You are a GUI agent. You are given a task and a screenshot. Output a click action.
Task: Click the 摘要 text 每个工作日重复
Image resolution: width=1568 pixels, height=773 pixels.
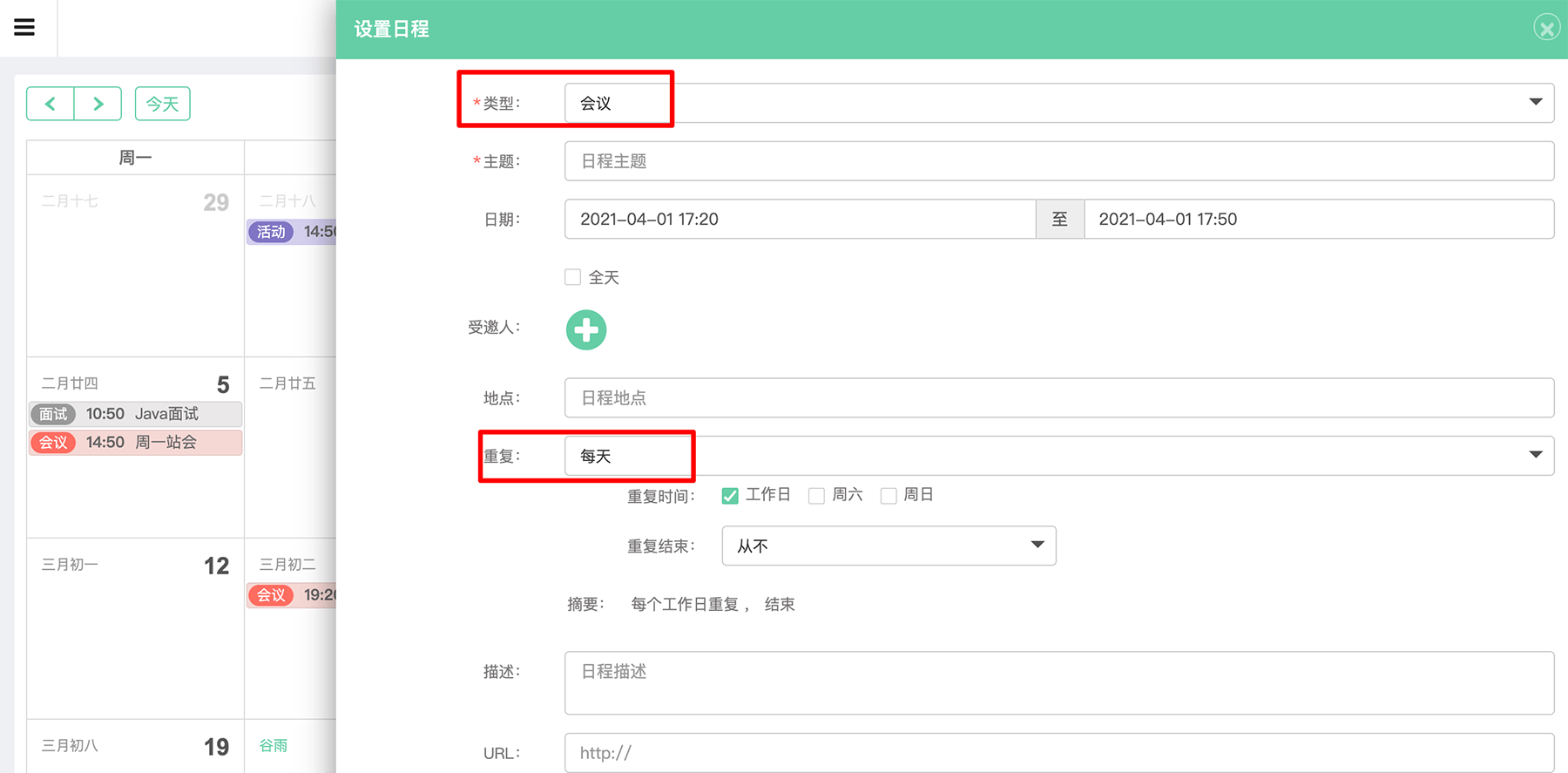pyautogui.click(x=685, y=604)
